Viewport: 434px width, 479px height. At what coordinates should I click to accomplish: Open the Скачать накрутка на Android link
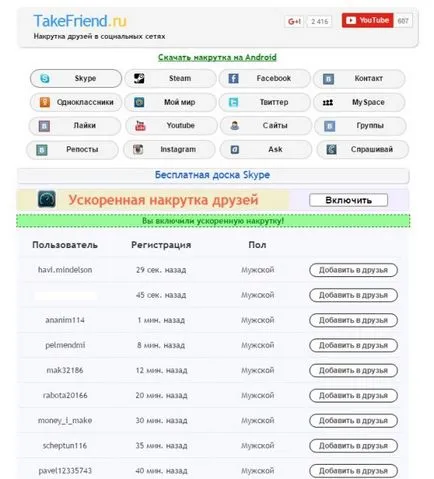point(217,57)
